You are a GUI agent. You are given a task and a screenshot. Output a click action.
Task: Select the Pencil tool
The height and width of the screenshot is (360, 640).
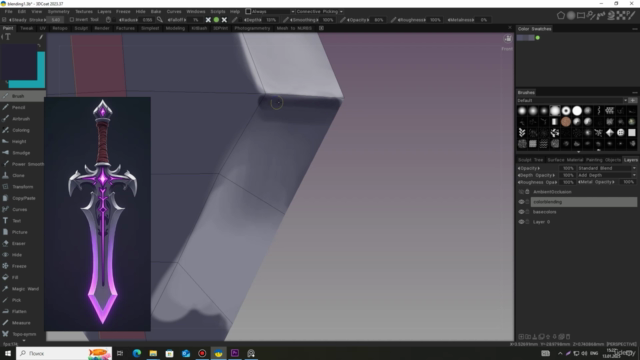[22, 107]
